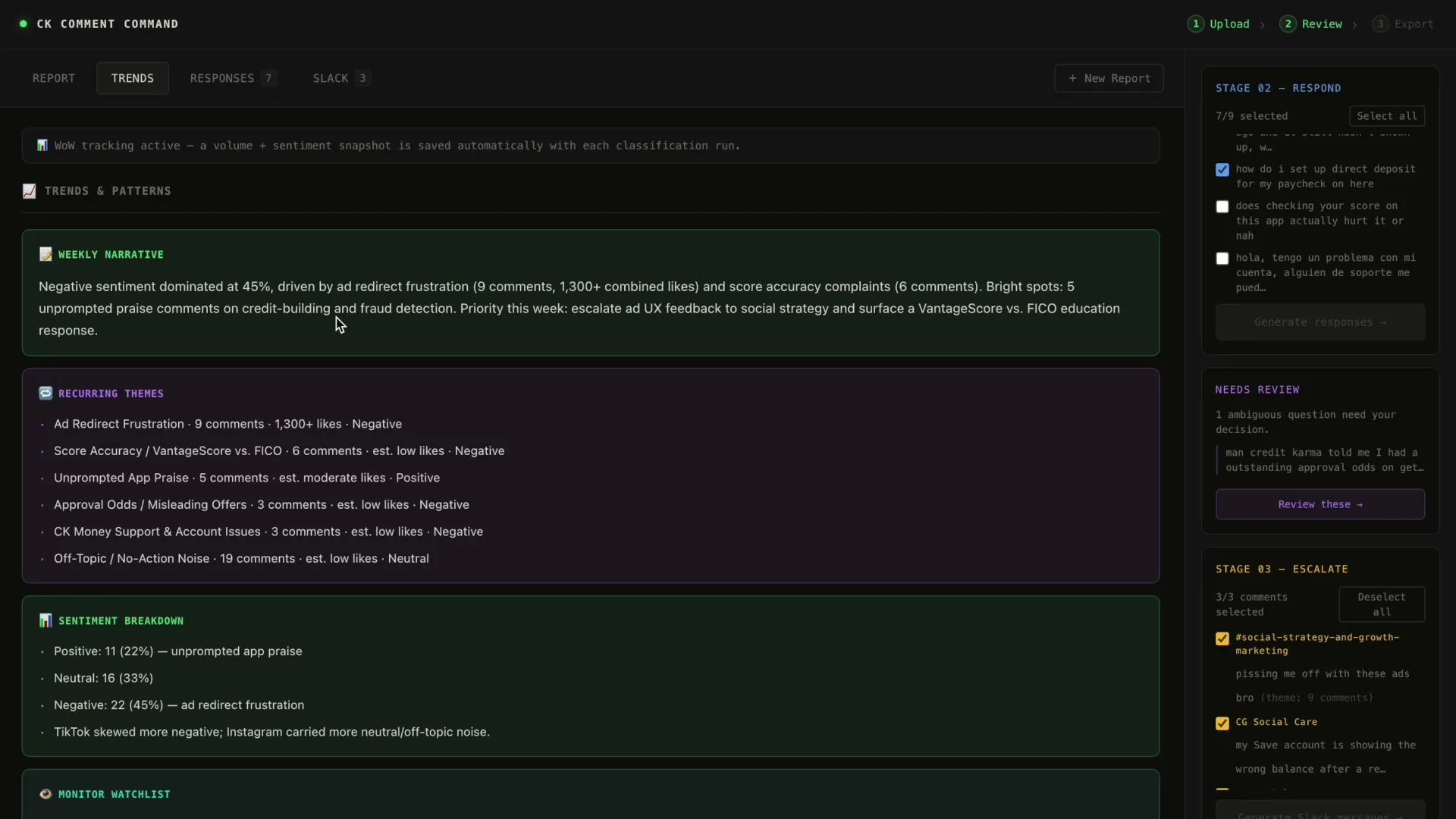The height and width of the screenshot is (819, 1456).
Task: Click the TikTok skewed more negative line
Action: (271, 732)
